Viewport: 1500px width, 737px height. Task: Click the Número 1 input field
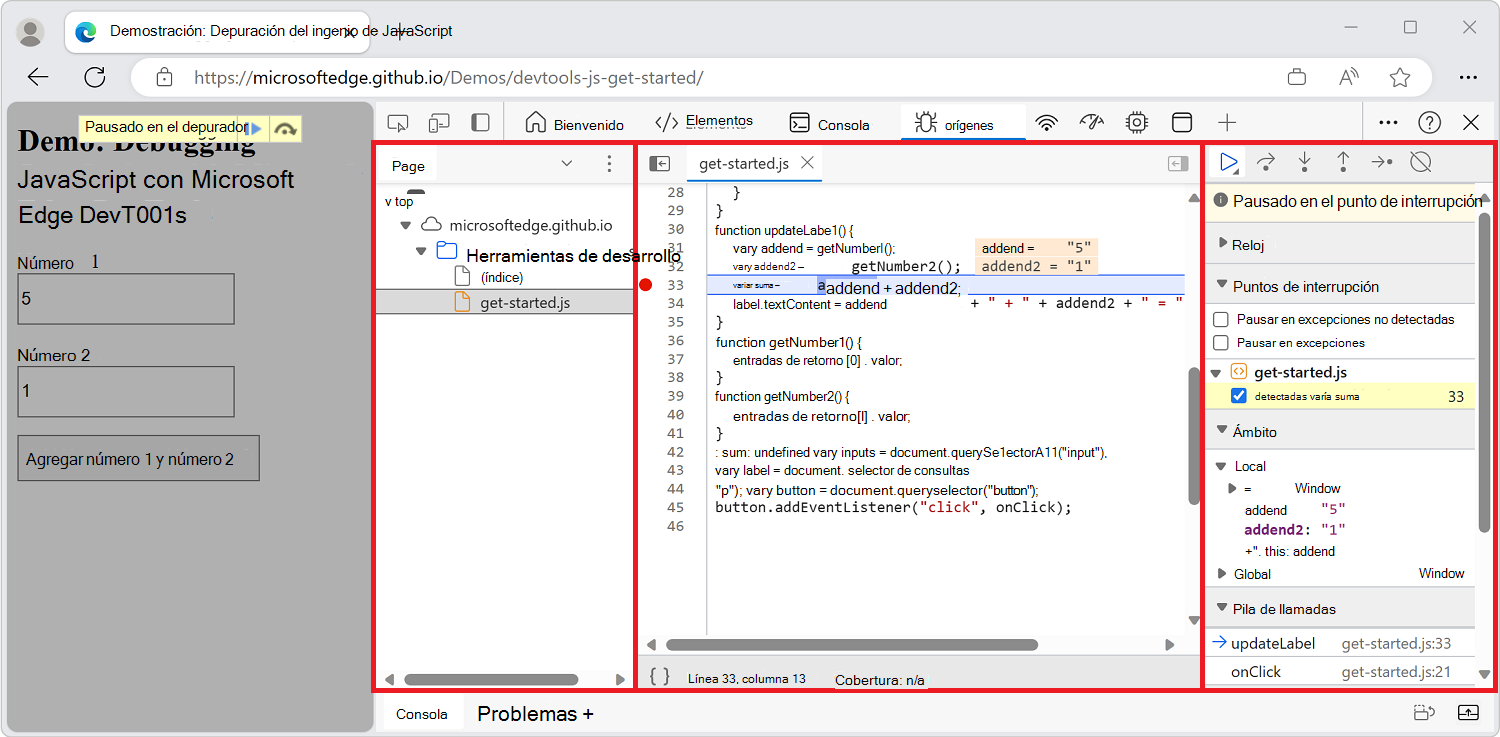(125, 298)
